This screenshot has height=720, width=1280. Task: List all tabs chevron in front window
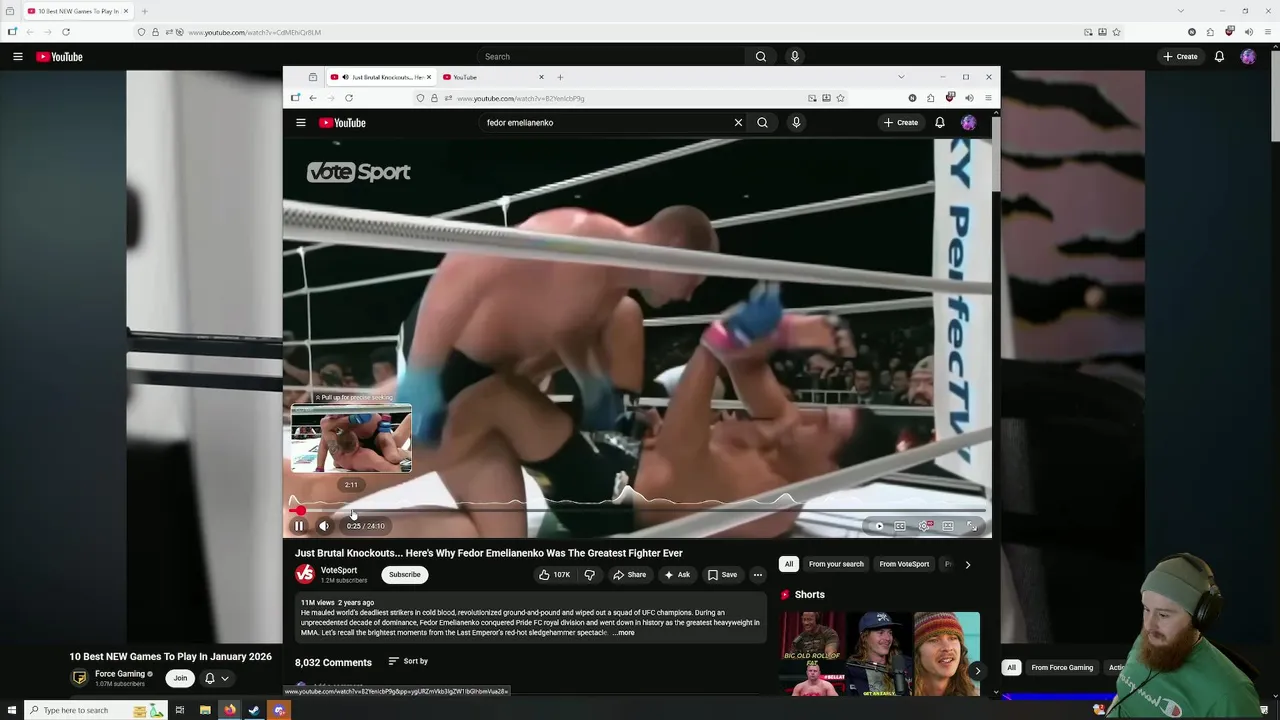click(x=901, y=77)
